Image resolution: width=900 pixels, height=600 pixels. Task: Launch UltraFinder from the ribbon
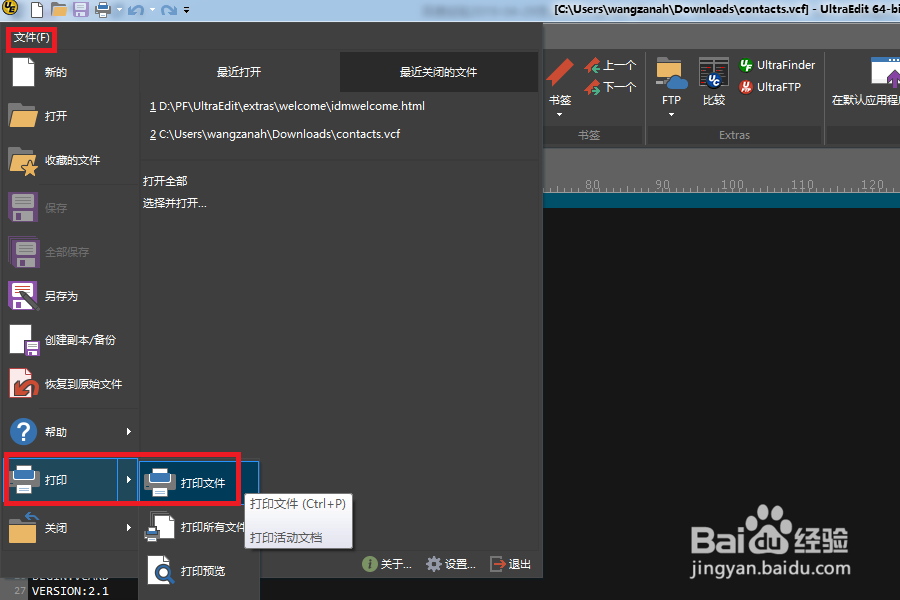(x=777, y=65)
